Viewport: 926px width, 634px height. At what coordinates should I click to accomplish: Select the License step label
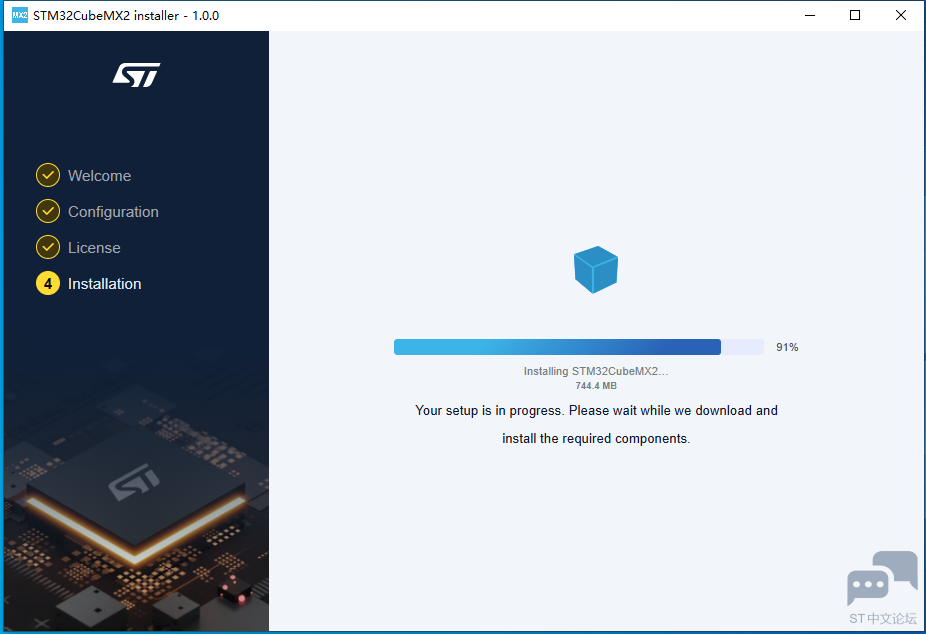coord(94,248)
